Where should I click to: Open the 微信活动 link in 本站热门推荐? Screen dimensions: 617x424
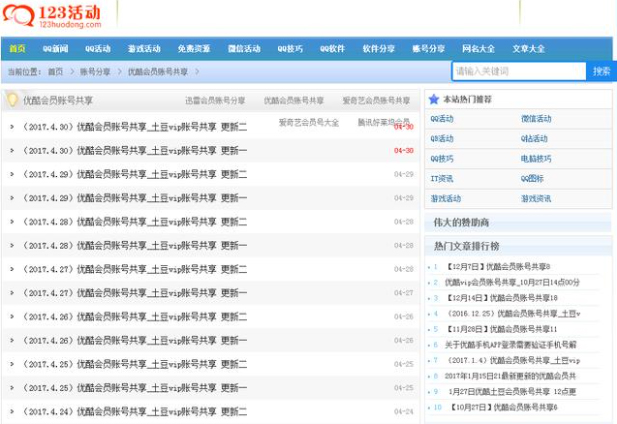(536, 119)
